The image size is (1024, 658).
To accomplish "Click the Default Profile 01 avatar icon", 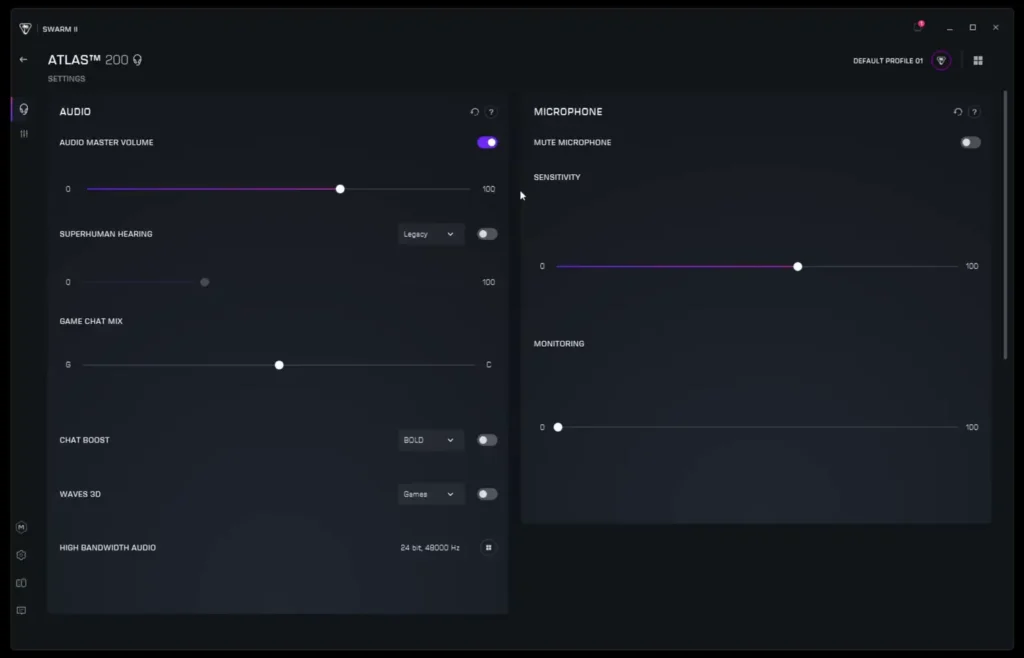I will [941, 60].
